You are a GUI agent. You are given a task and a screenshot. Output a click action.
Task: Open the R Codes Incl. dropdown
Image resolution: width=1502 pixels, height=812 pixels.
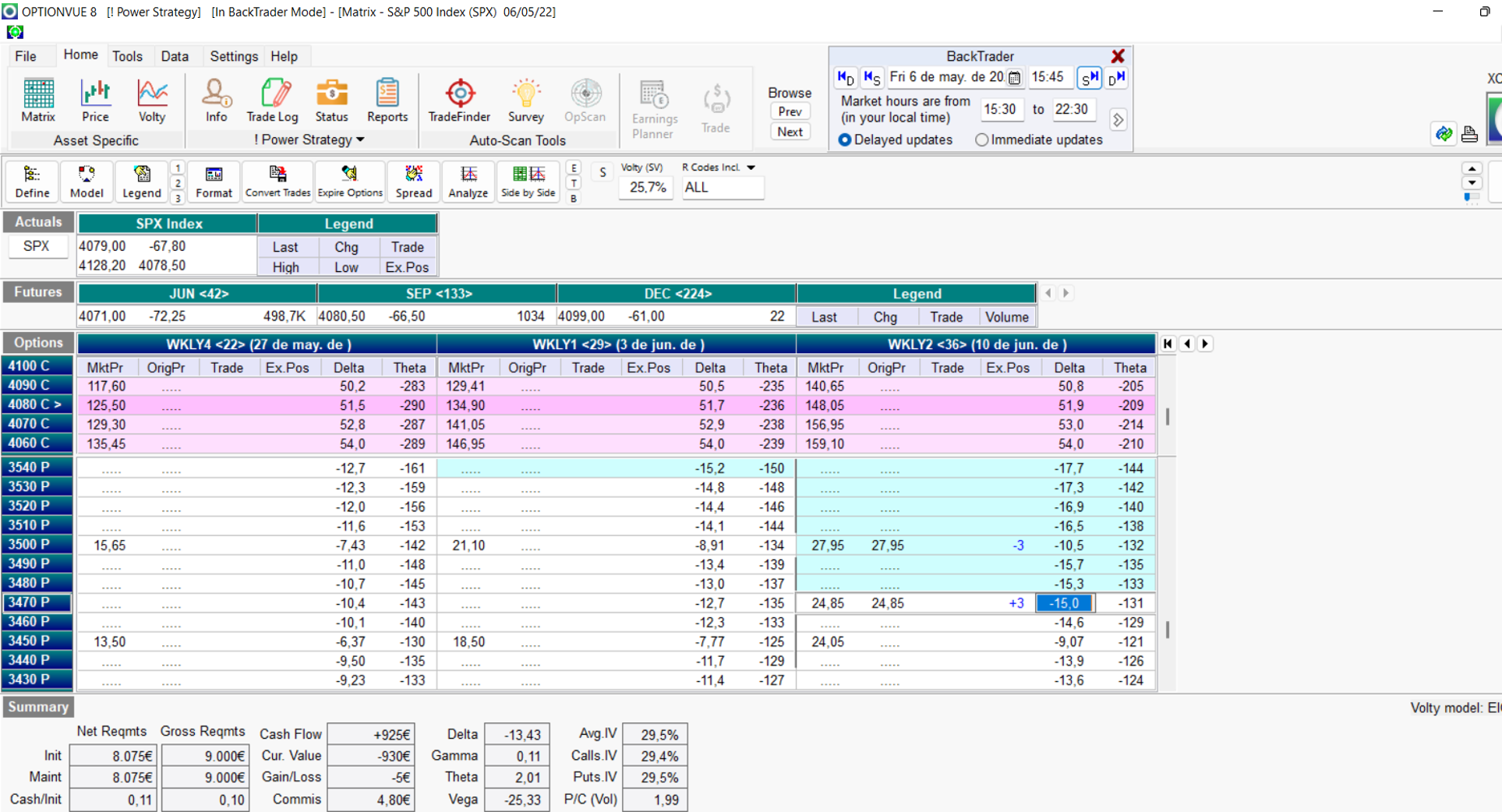751,168
